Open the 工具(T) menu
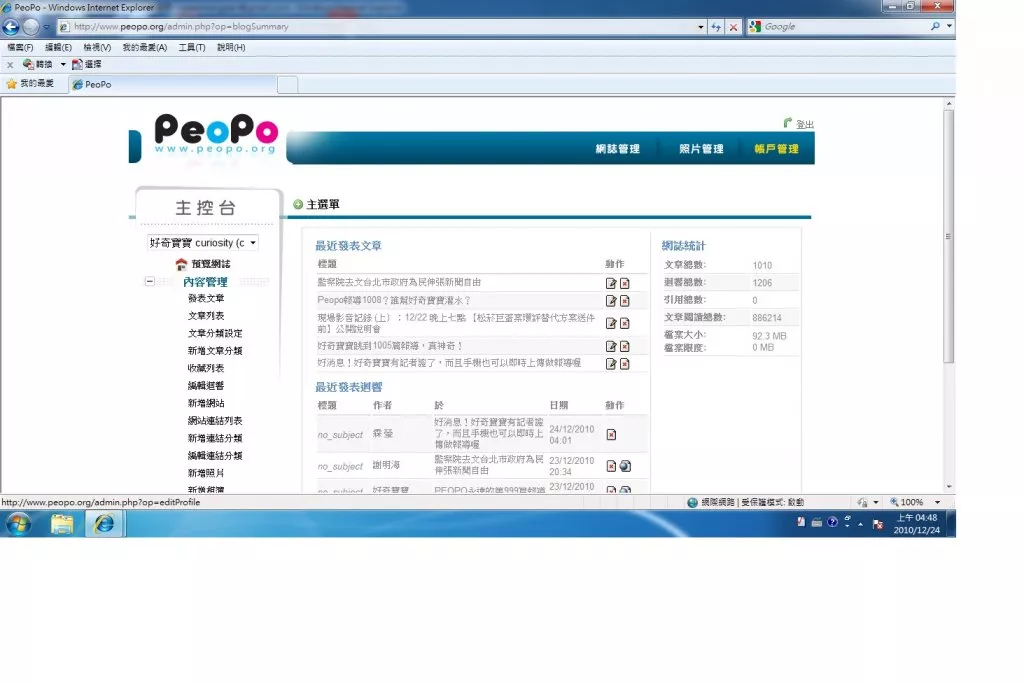 (192, 48)
